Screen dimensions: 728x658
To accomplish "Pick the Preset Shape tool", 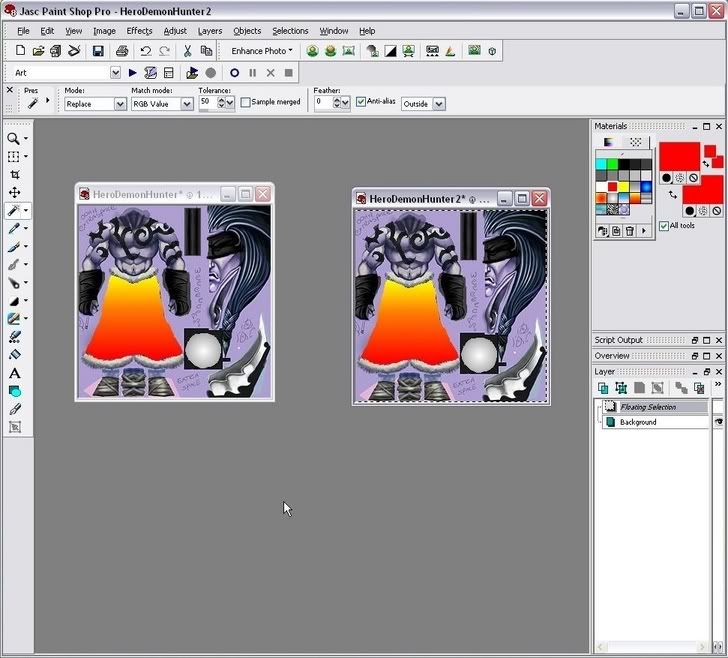I will click(14, 391).
